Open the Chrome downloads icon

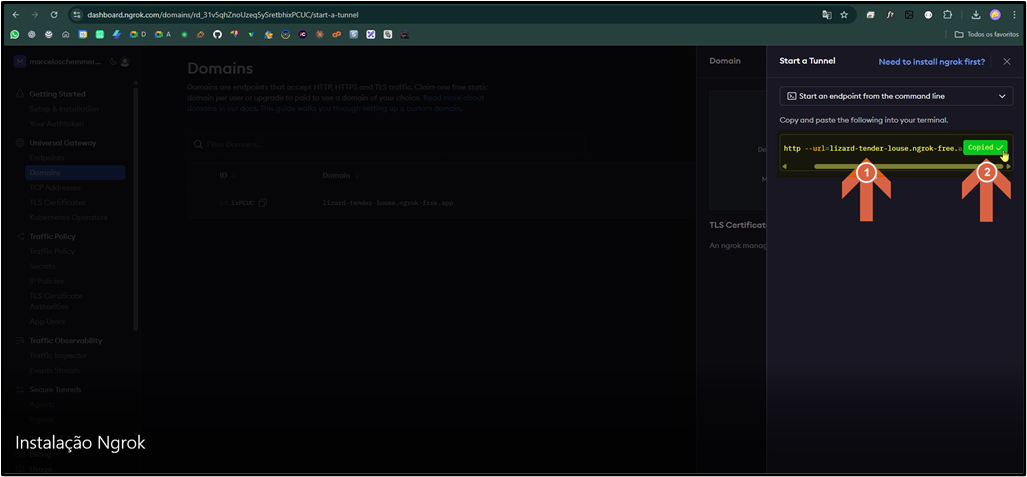click(x=976, y=14)
